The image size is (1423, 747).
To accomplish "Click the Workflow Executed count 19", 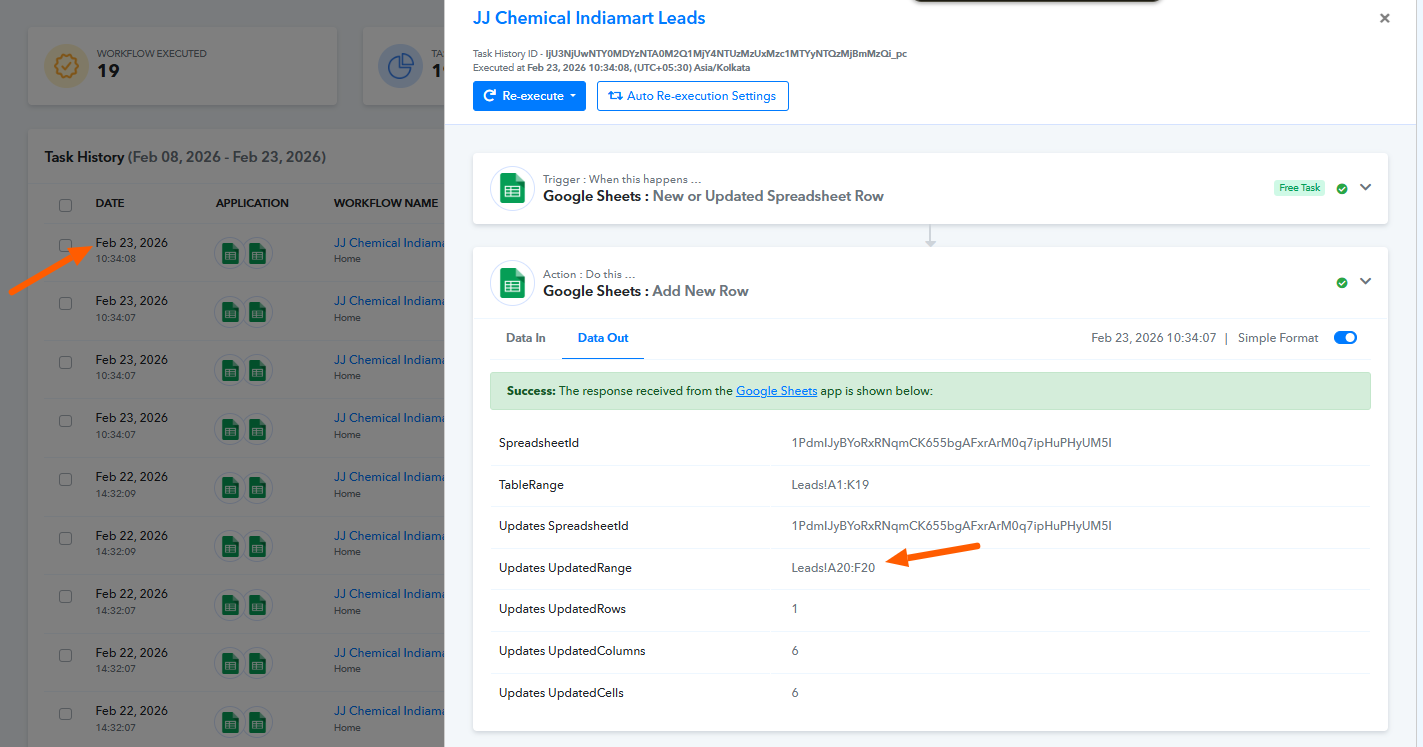I will [x=108, y=70].
